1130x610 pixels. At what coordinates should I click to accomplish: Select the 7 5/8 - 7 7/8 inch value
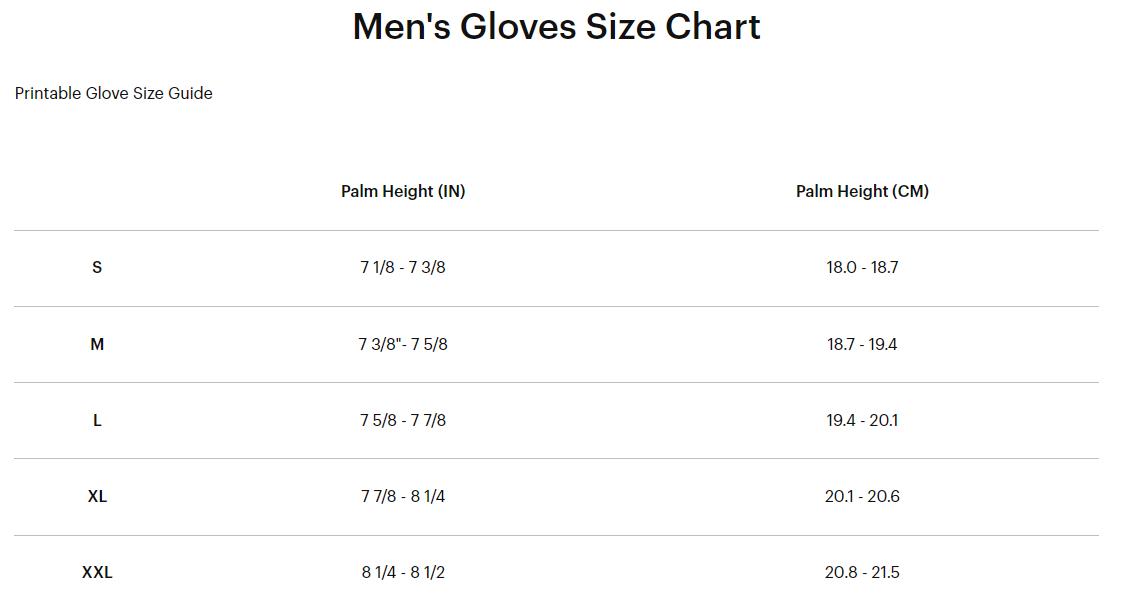click(x=403, y=420)
